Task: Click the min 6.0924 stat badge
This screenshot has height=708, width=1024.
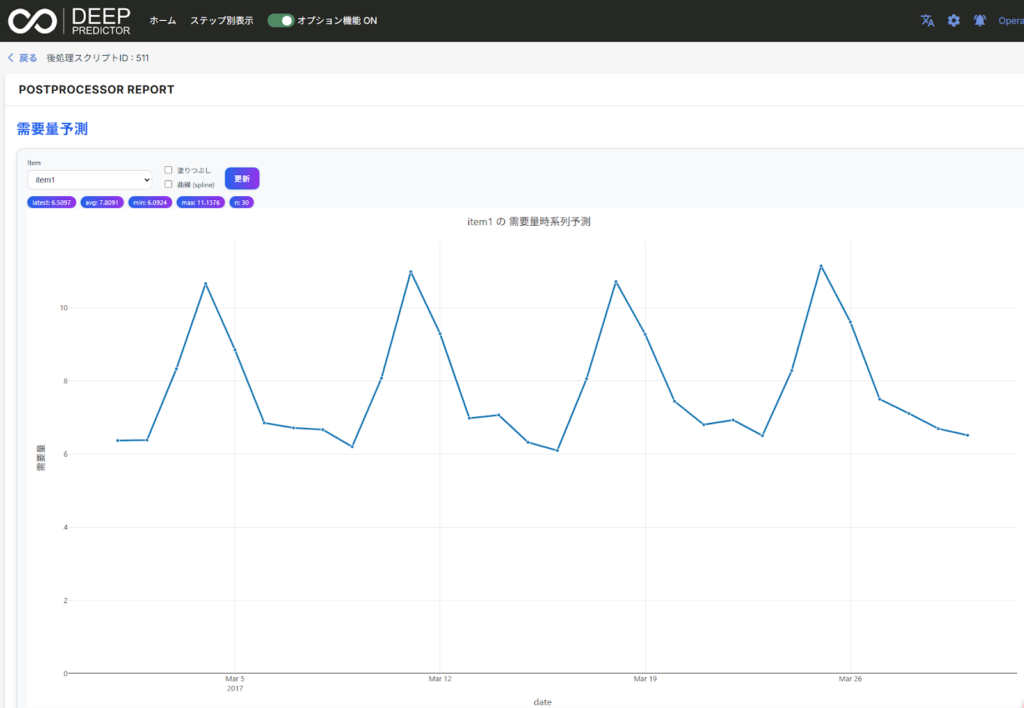Action: (x=150, y=202)
